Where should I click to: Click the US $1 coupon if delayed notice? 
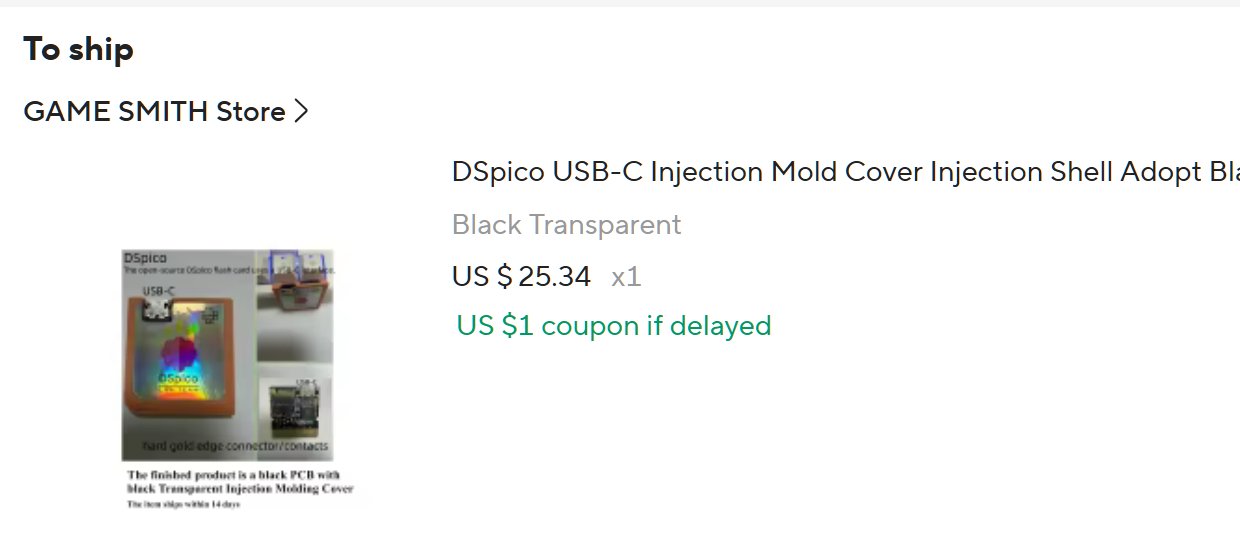(614, 326)
